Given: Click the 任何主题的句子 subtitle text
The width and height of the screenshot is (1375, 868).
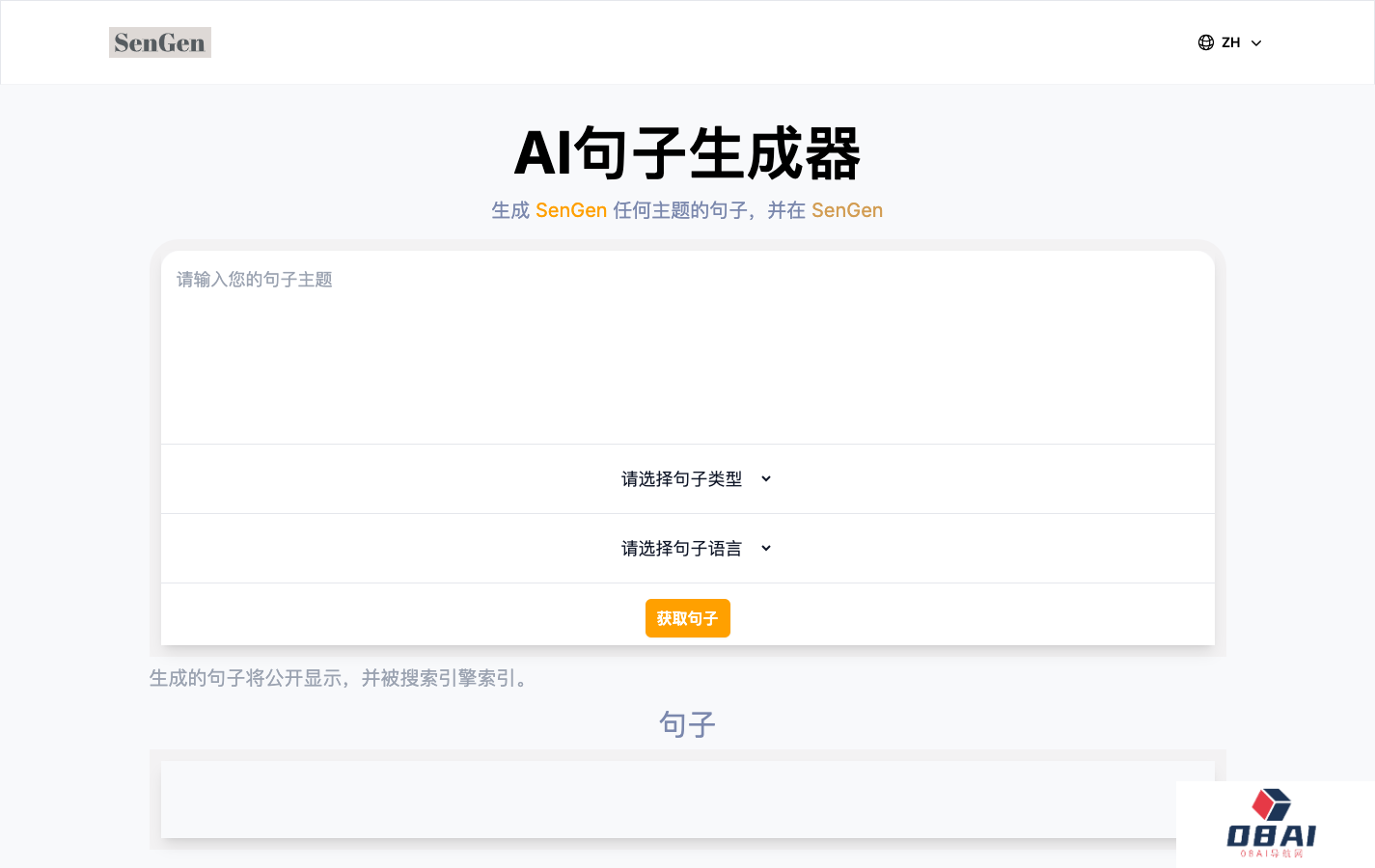Looking at the screenshot, I should click(x=681, y=210).
